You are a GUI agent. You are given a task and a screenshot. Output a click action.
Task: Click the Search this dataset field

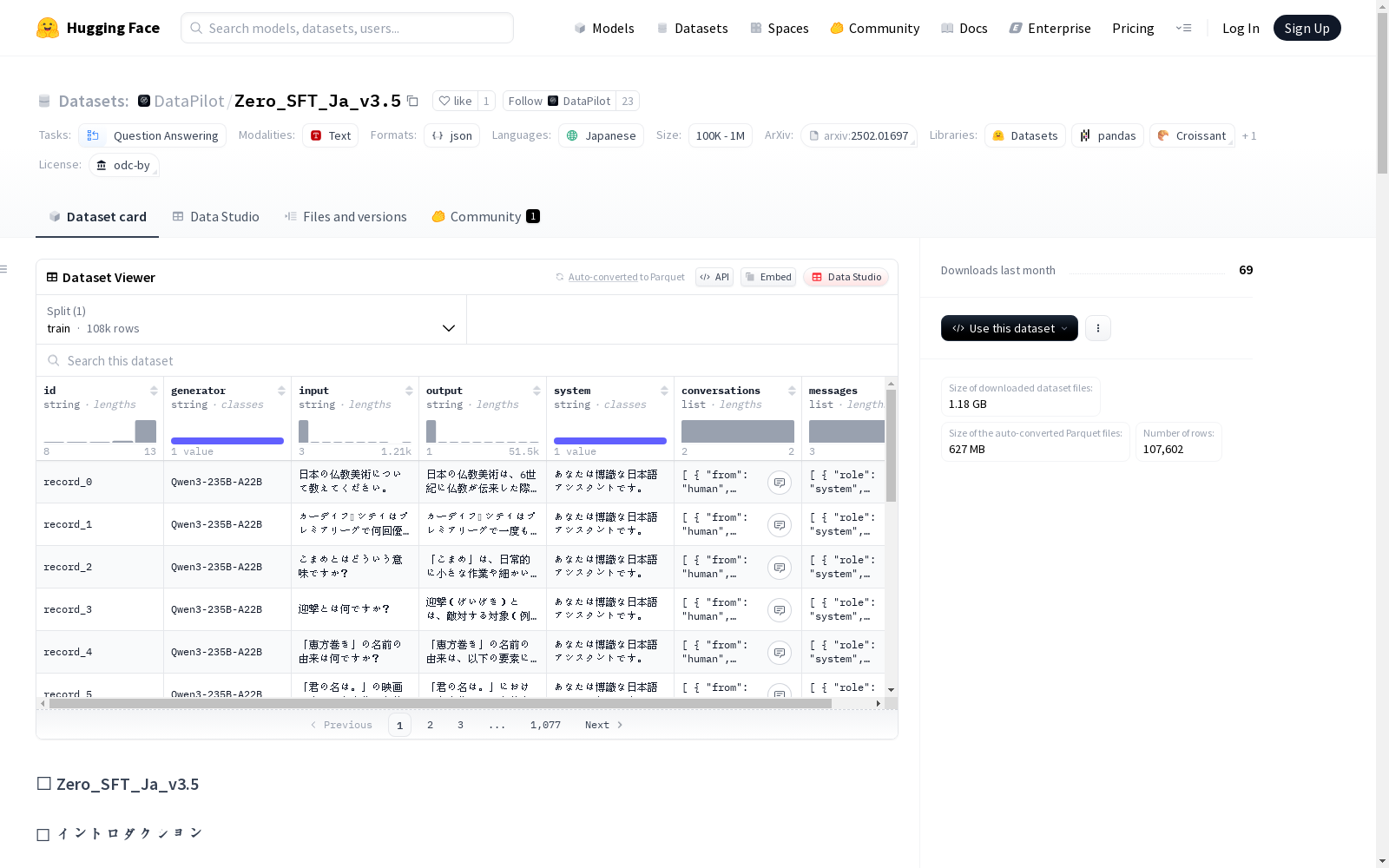467,361
